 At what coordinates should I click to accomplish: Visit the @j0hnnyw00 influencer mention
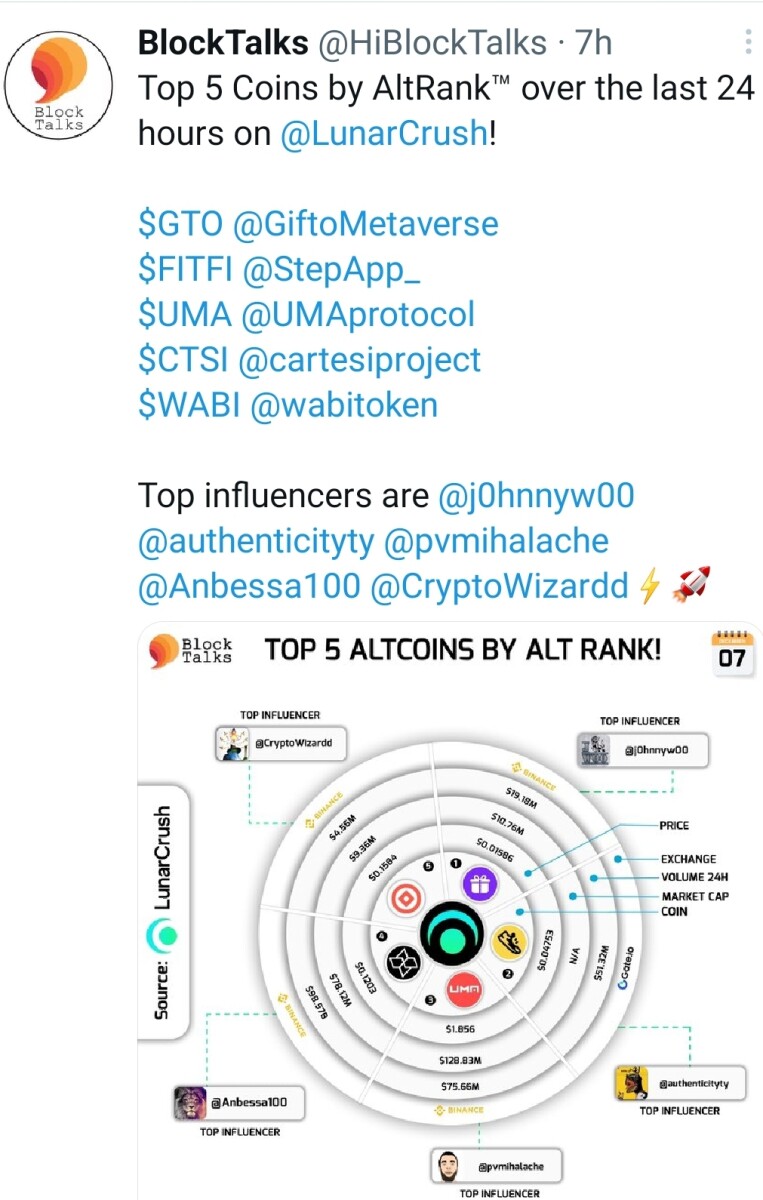(537, 496)
